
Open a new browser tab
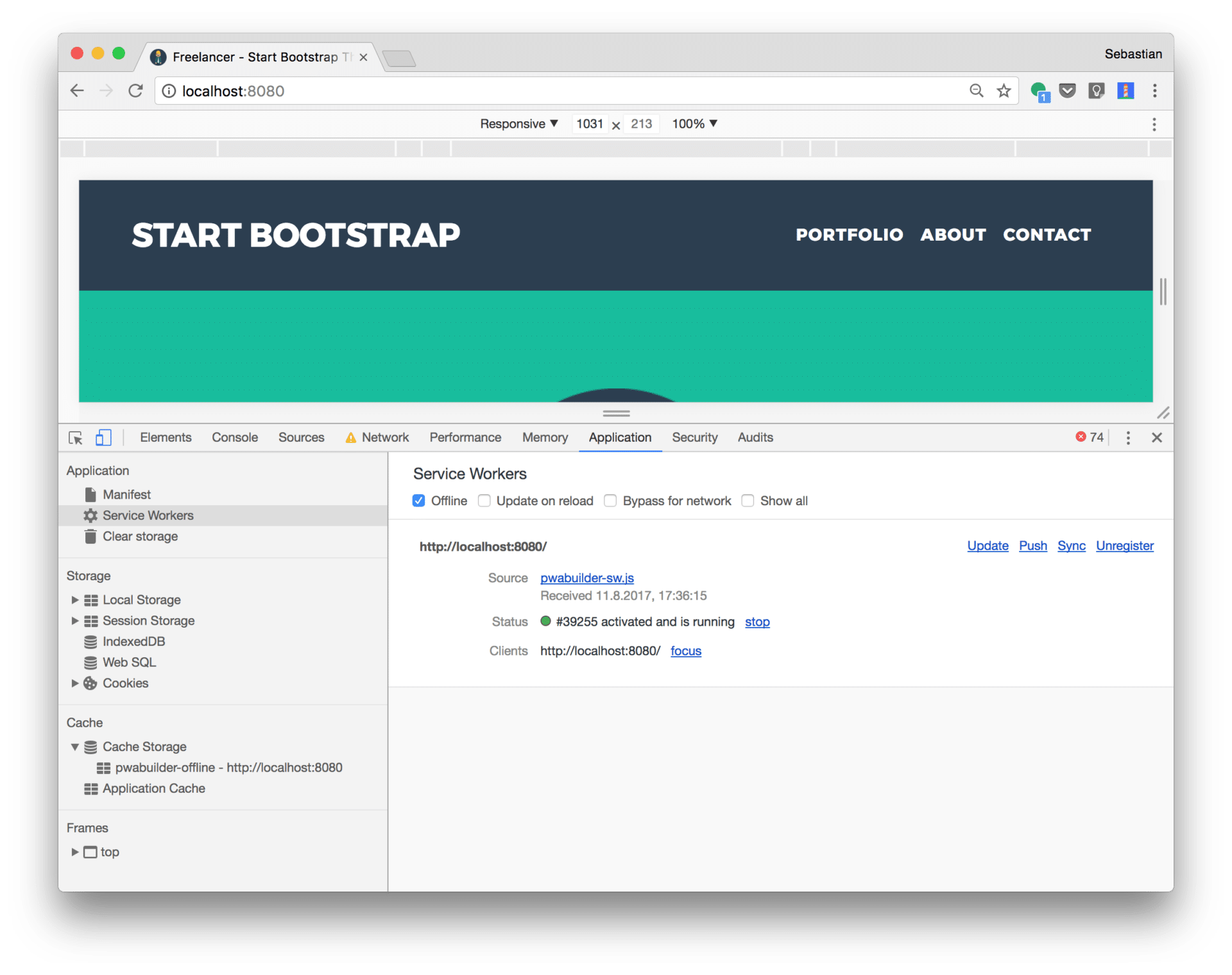tap(398, 58)
